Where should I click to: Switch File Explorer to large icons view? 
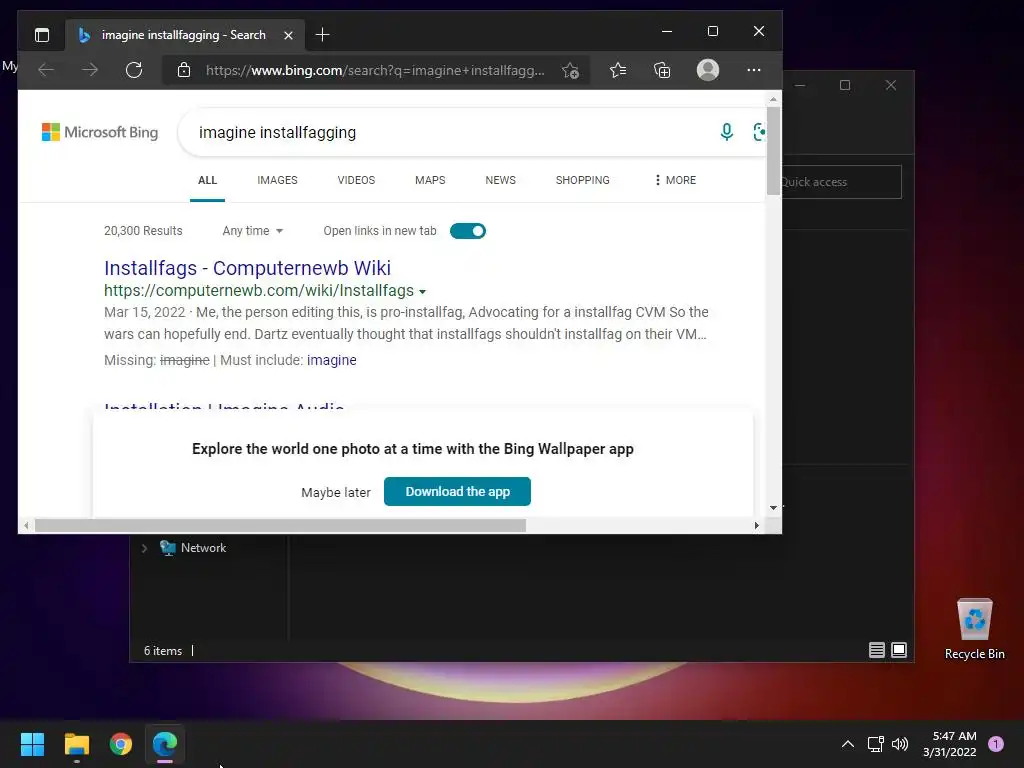(899, 650)
